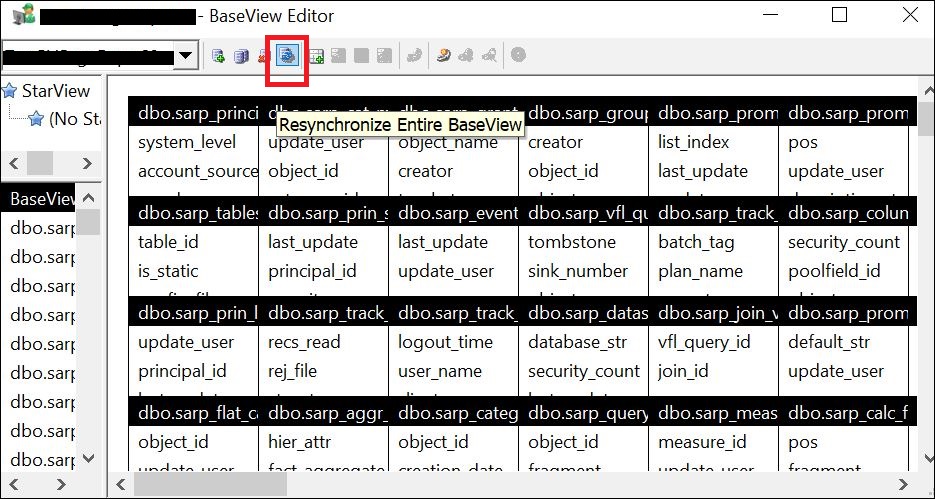
Task: Click down arrow of BaseView list scrollbar
Action: [x=89, y=459]
